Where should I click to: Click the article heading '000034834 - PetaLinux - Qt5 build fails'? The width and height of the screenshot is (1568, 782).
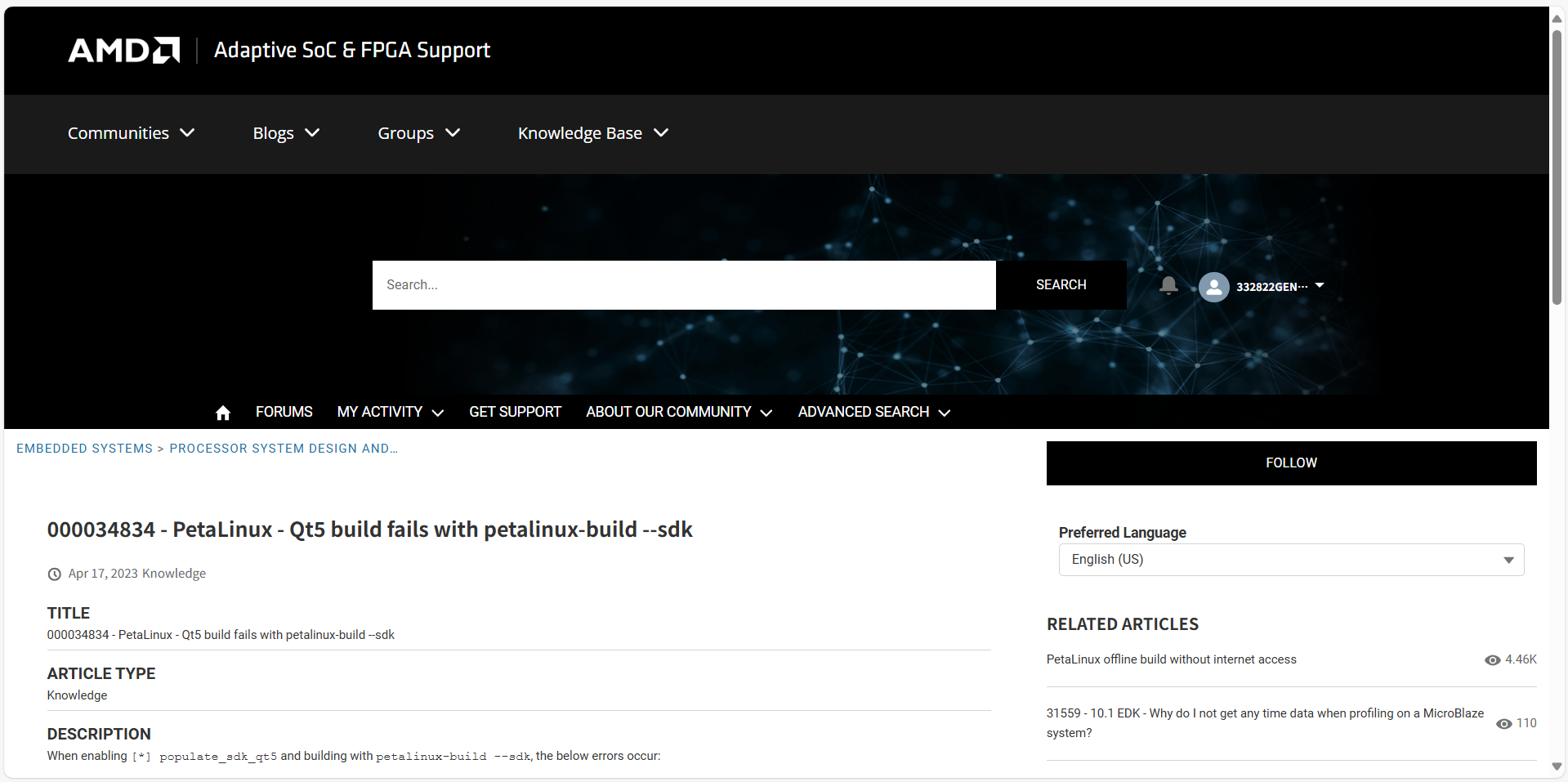369,530
